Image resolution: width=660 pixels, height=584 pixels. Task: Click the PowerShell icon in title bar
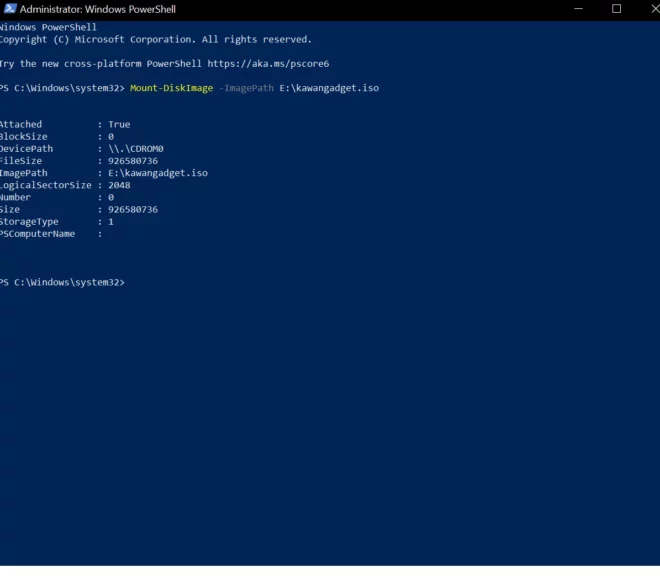(x=10, y=9)
